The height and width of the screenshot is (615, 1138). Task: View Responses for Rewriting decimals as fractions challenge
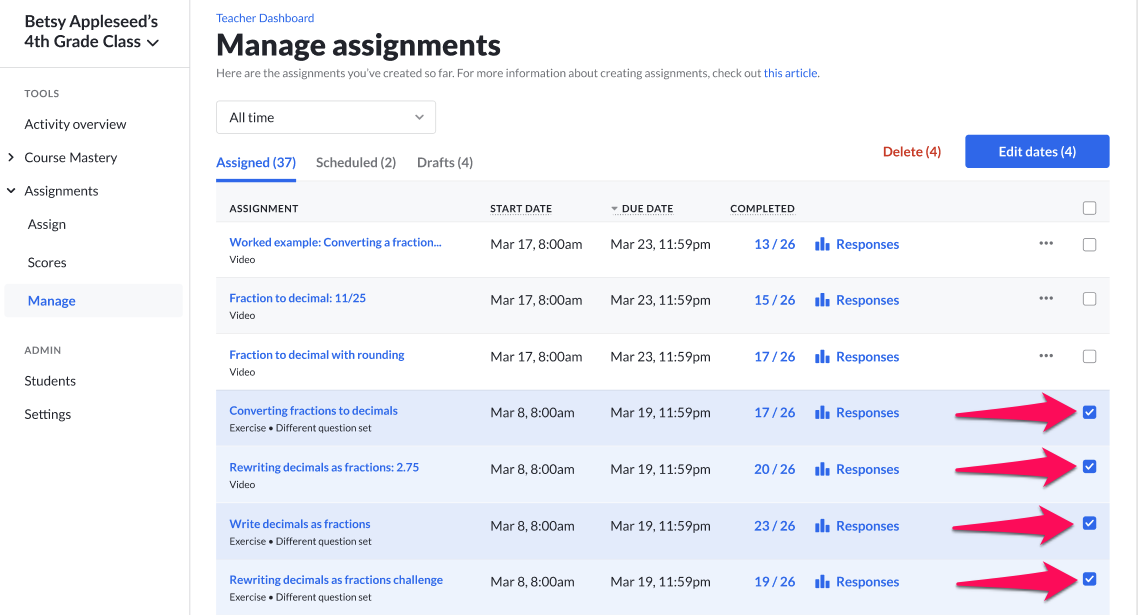[x=866, y=581]
